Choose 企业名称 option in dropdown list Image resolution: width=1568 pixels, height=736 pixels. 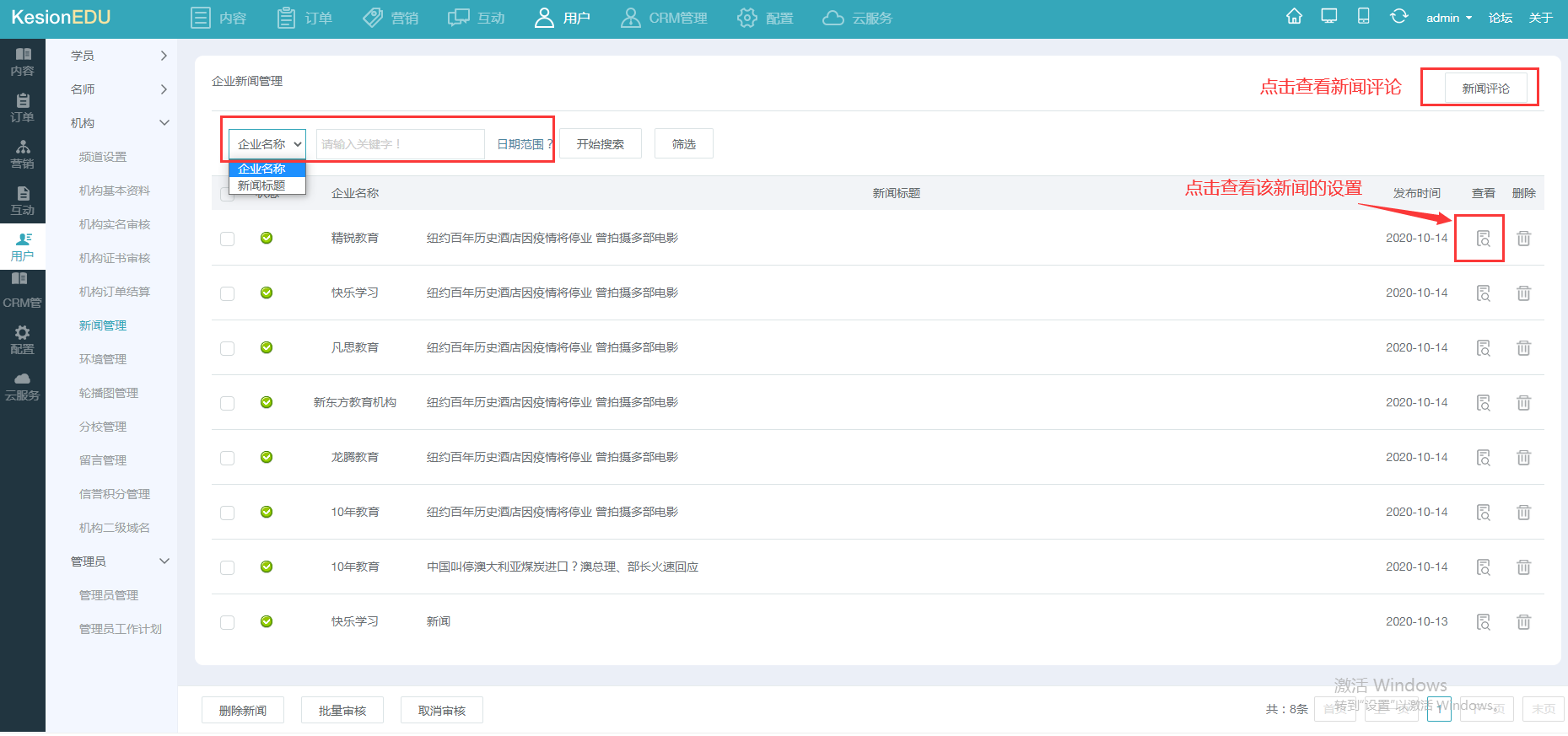[267, 169]
